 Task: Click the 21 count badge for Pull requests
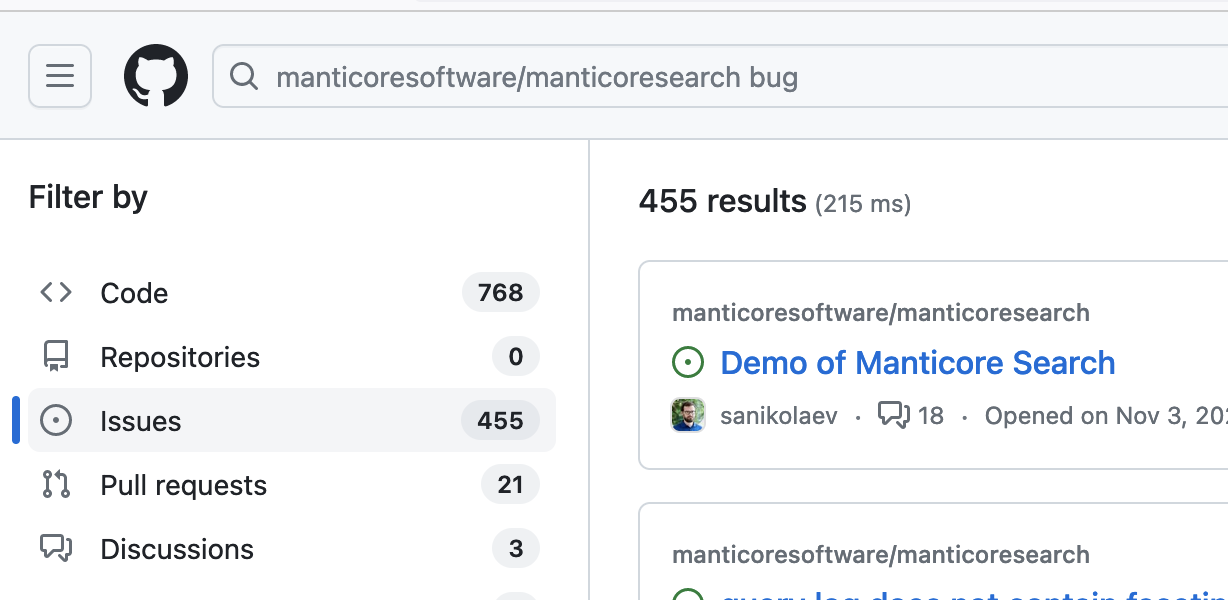511,485
